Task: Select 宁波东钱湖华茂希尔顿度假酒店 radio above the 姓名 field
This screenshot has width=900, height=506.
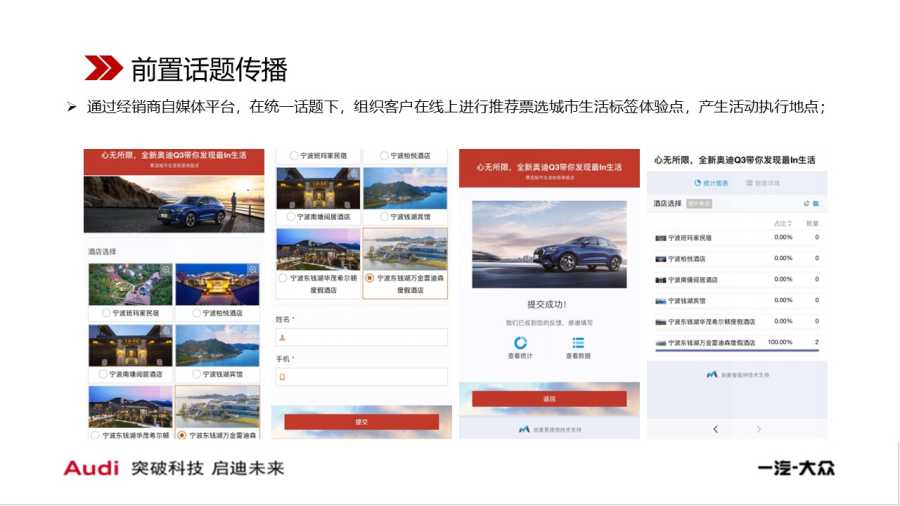Action: point(282,278)
